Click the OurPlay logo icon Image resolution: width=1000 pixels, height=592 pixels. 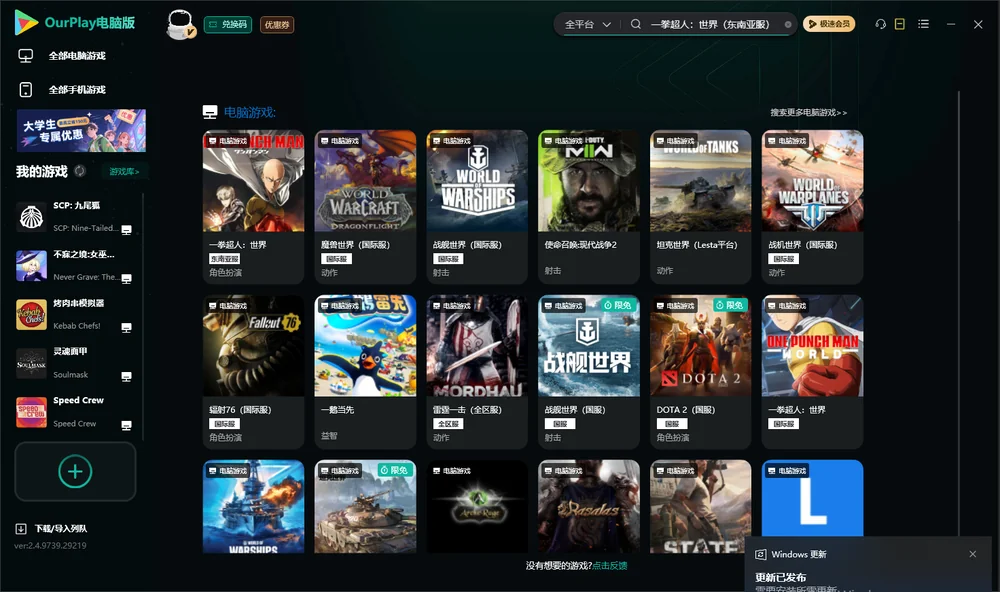(26, 22)
